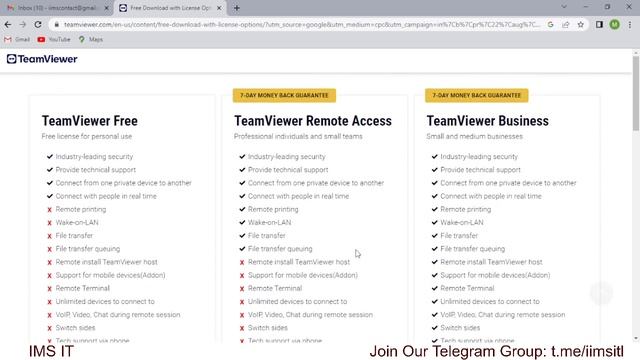Reload the TeamViewer page
640x360 pixels.
[38, 24]
